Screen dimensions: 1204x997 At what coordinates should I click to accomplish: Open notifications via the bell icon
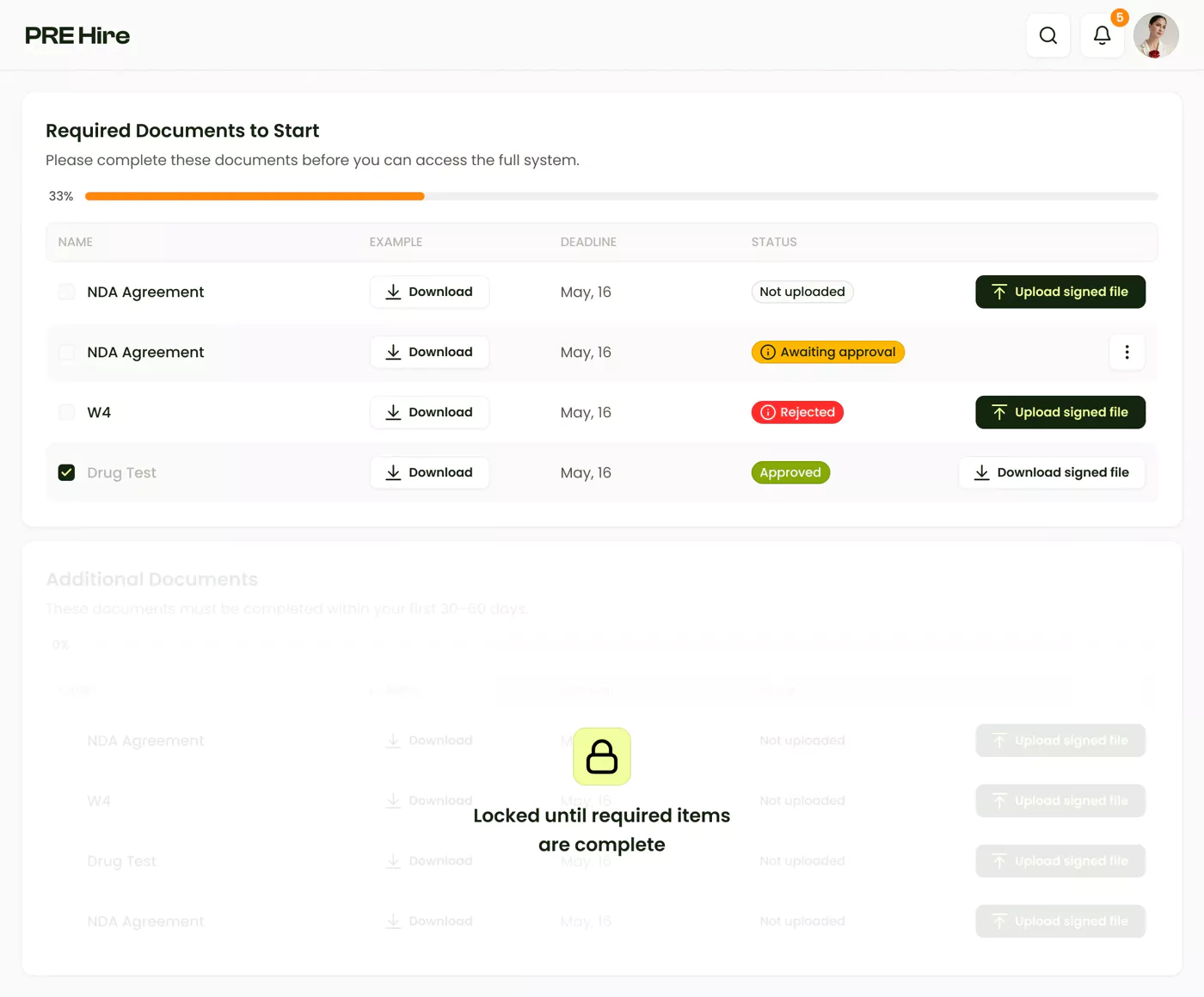coord(1102,35)
